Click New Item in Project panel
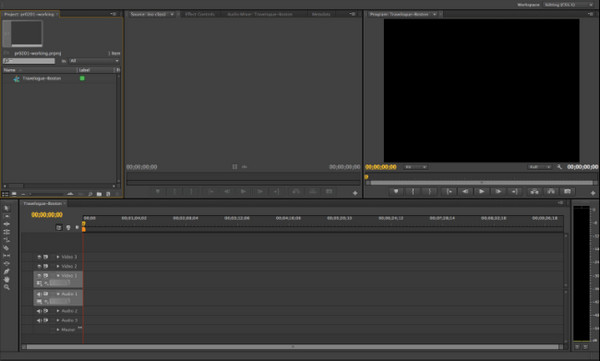Image resolution: width=600 pixels, height=361 pixels. pyautogui.click(x=108, y=194)
